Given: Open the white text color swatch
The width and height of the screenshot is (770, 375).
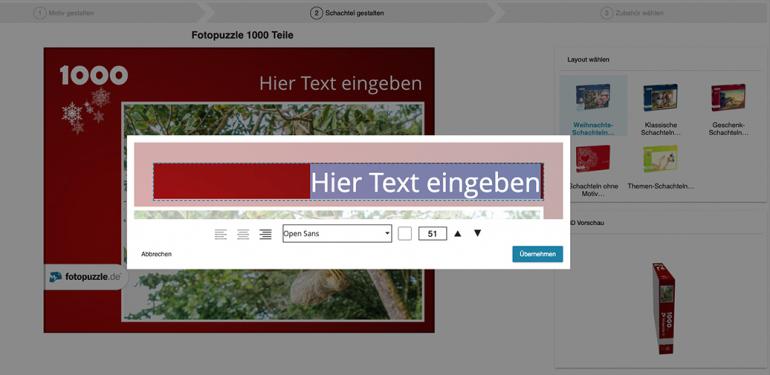Looking at the screenshot, I should (x=405, y=234).
